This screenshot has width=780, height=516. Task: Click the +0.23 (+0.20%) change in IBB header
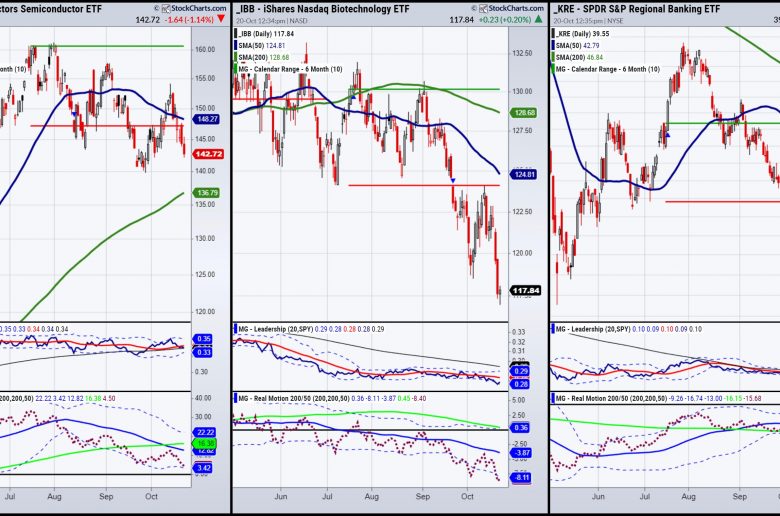505,20
